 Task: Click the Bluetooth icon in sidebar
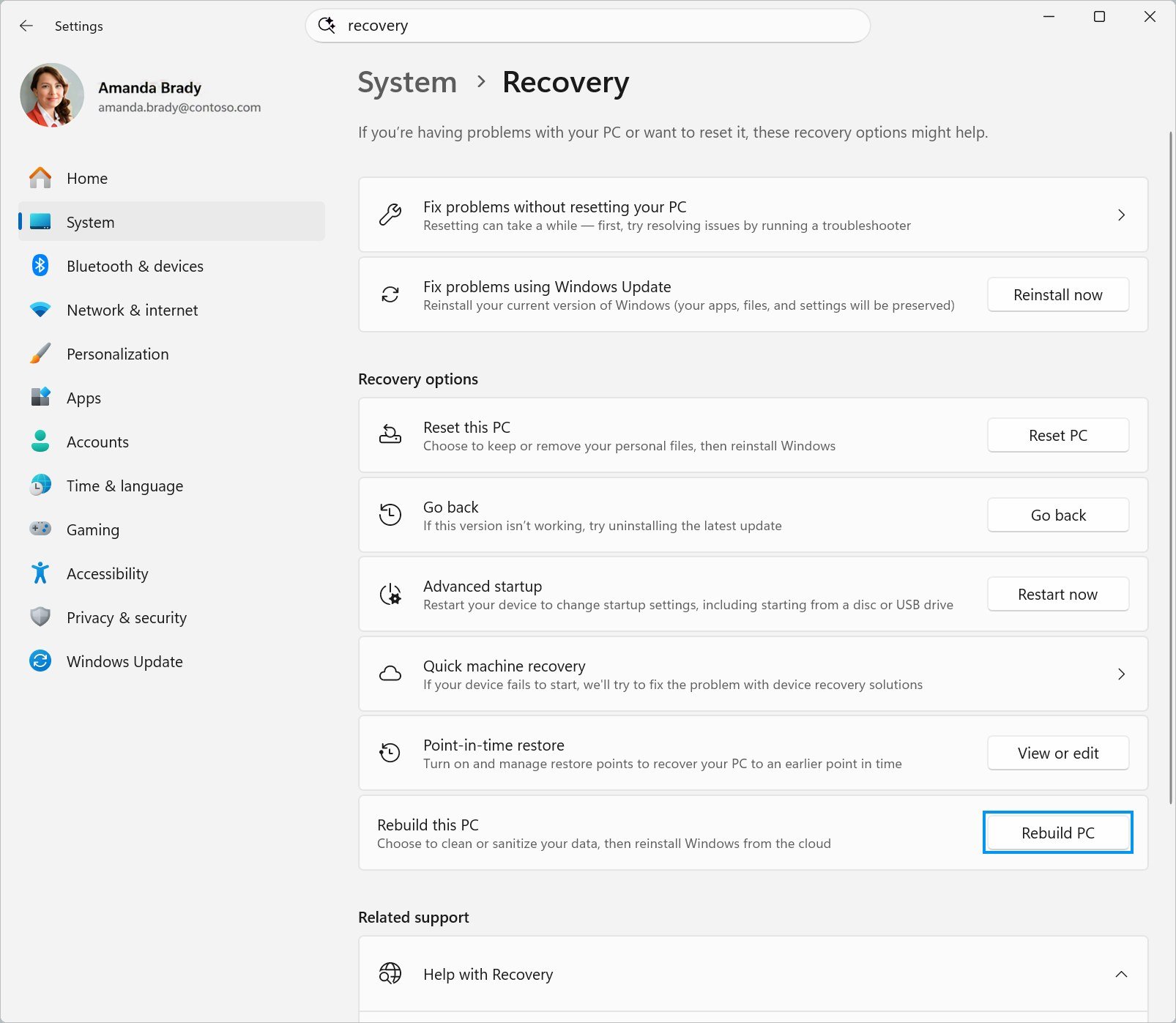(40, 266)
